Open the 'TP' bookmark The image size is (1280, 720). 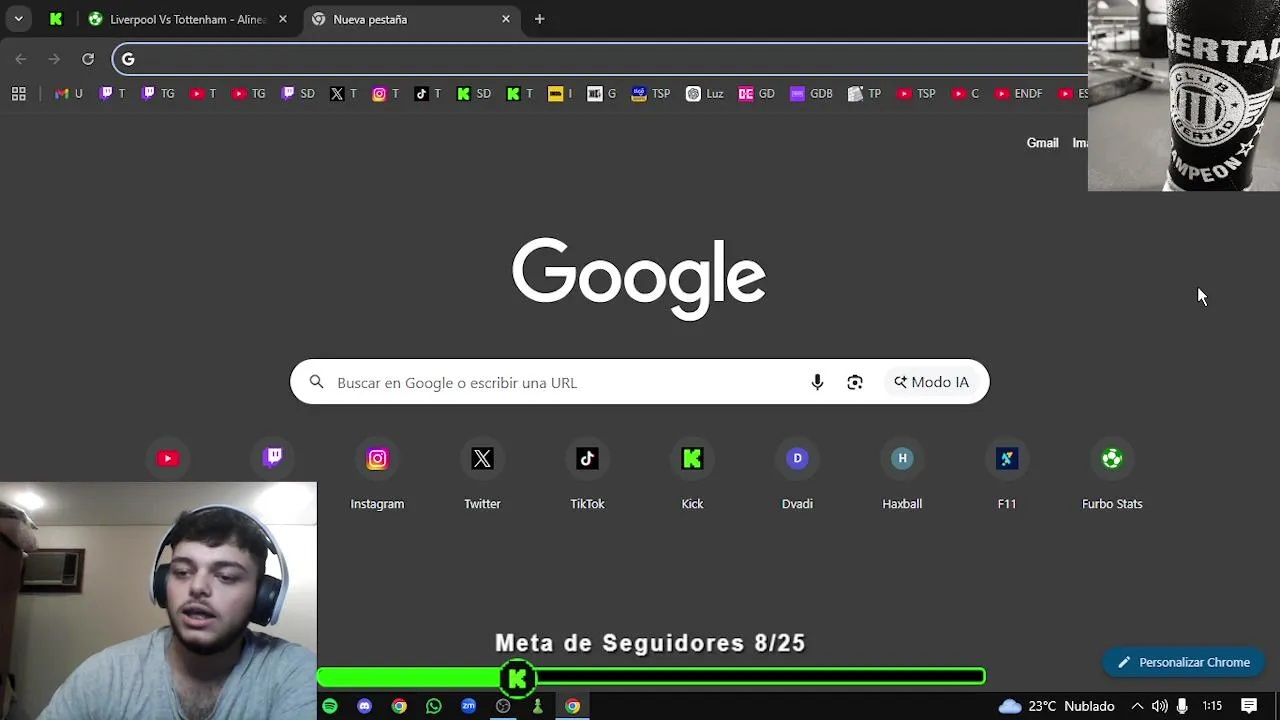click(x=865, y=93)
